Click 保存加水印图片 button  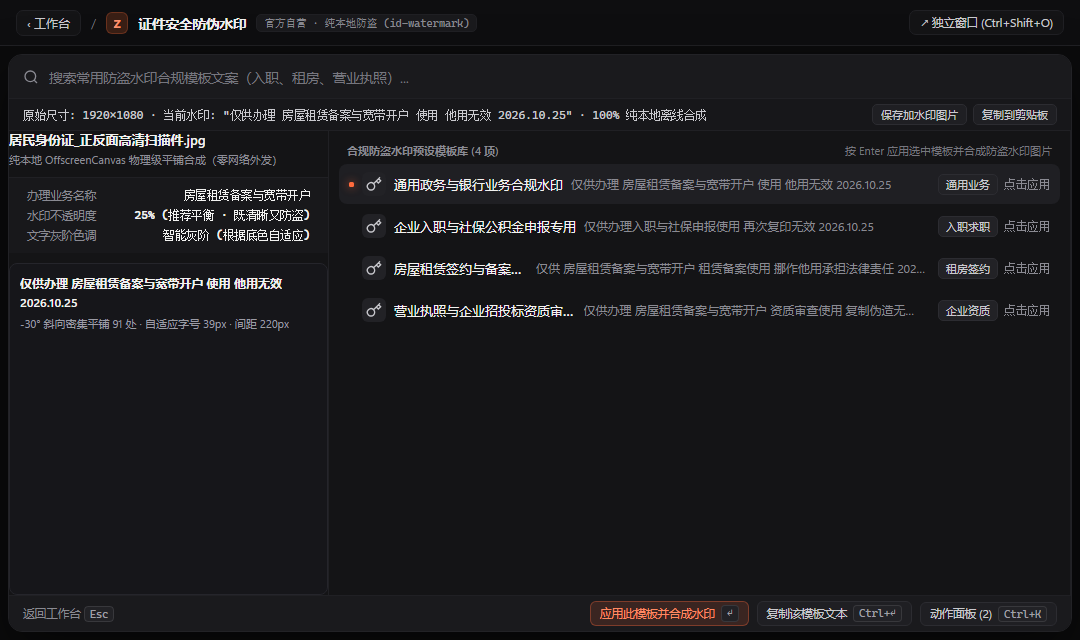[x=919, y=115]
